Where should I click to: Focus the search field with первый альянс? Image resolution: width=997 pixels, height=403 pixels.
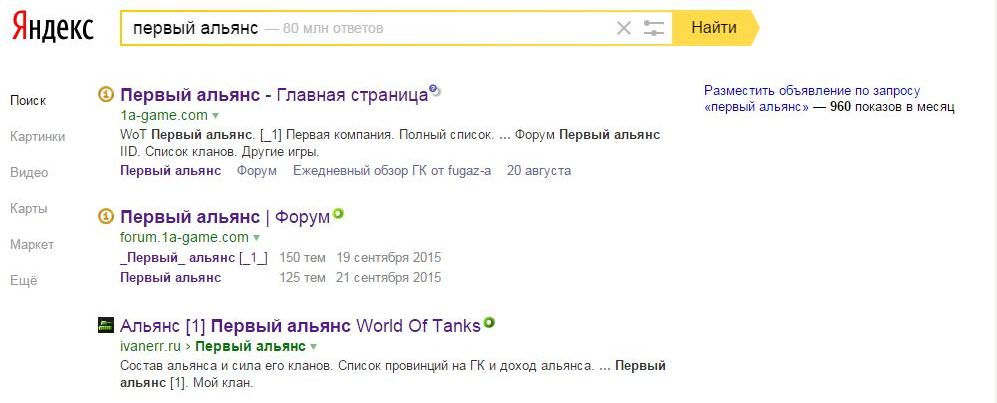[395, 28]
